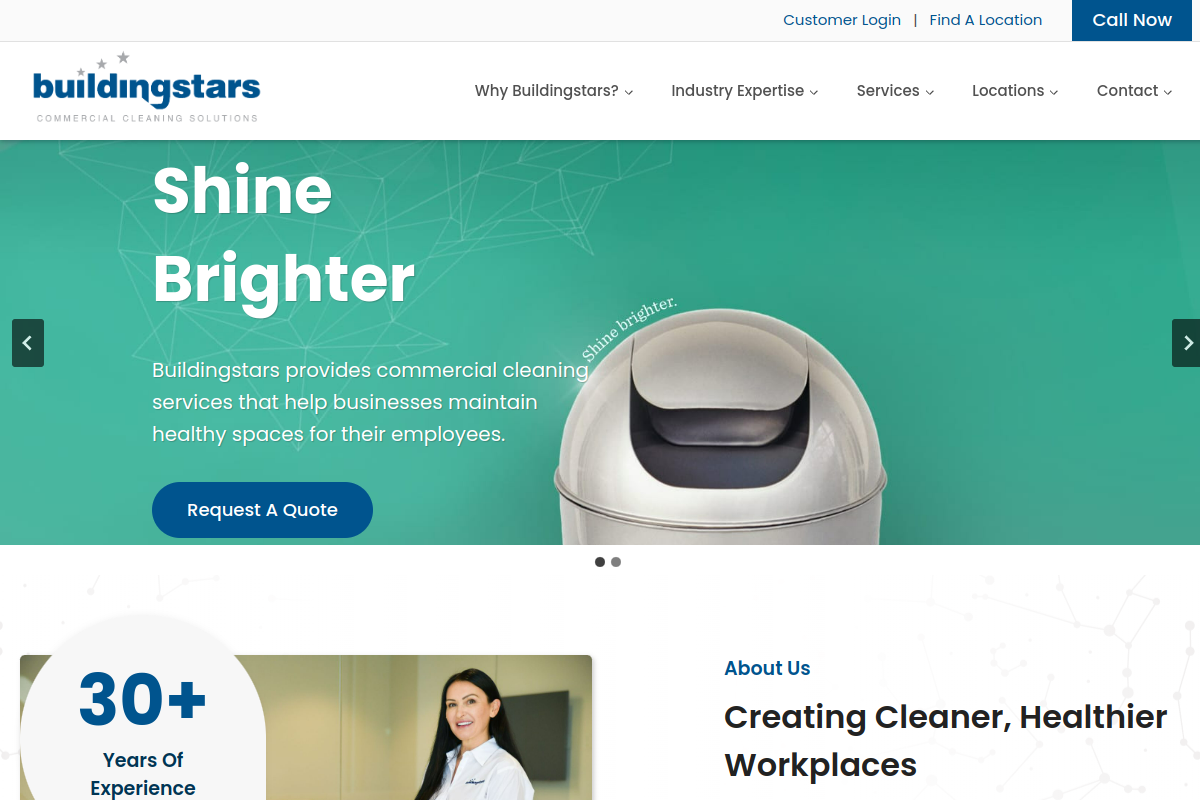The image size is (1200, 800).
Task: Open the Contact menu item
Action: point(1135,91)
